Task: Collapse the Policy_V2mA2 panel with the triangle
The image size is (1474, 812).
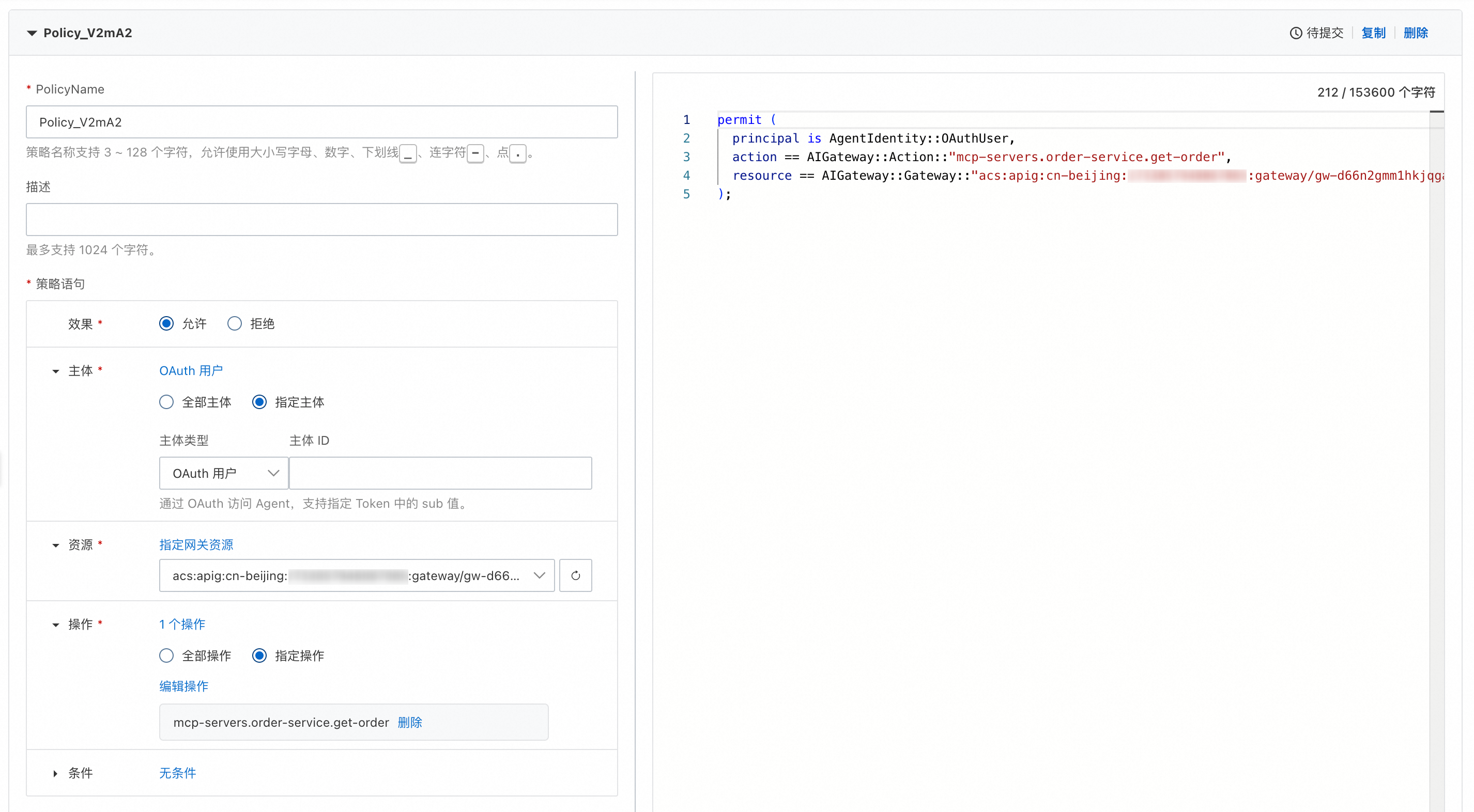Action: [x=32, y=33]
